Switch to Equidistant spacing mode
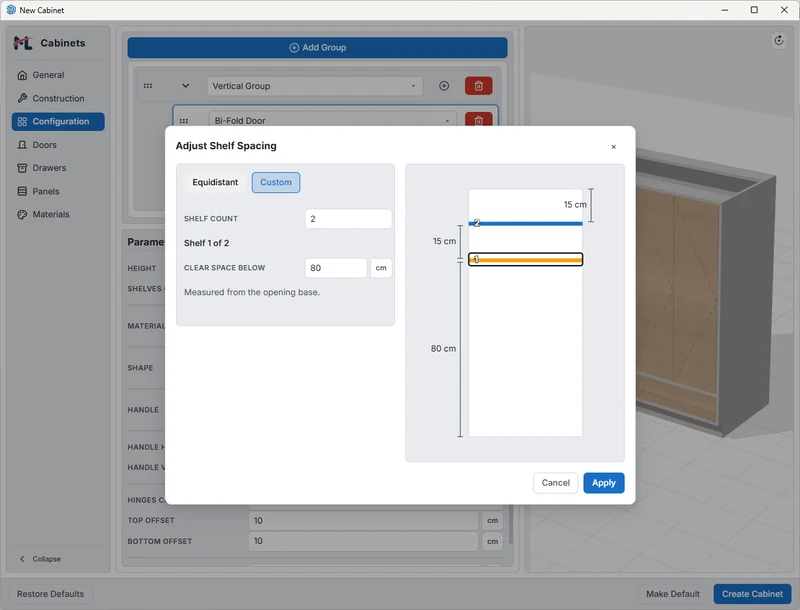The width and height of the screenshot is (800, 610). [x=215, y=182]
